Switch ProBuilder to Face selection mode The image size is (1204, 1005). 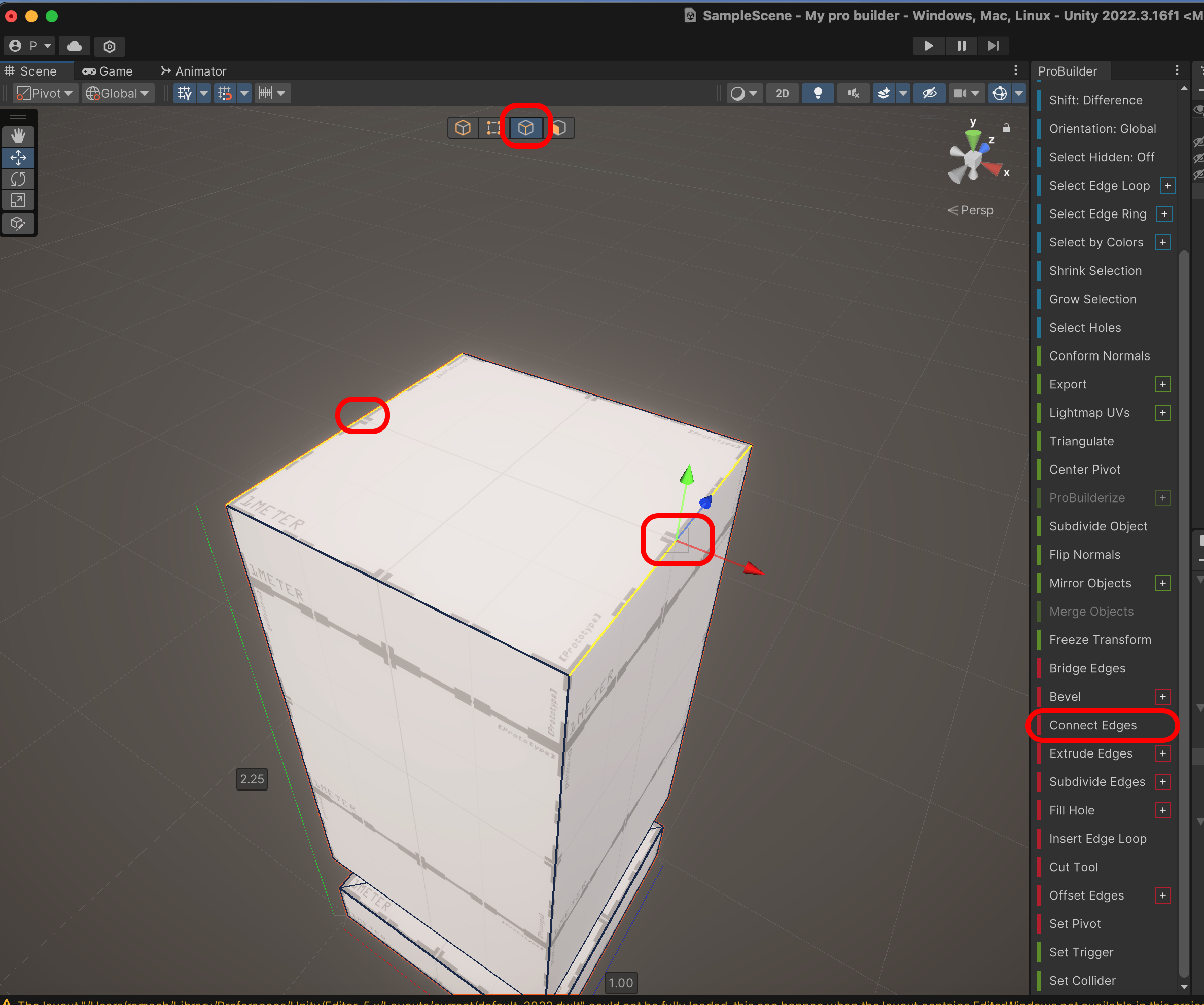point(559,127)
